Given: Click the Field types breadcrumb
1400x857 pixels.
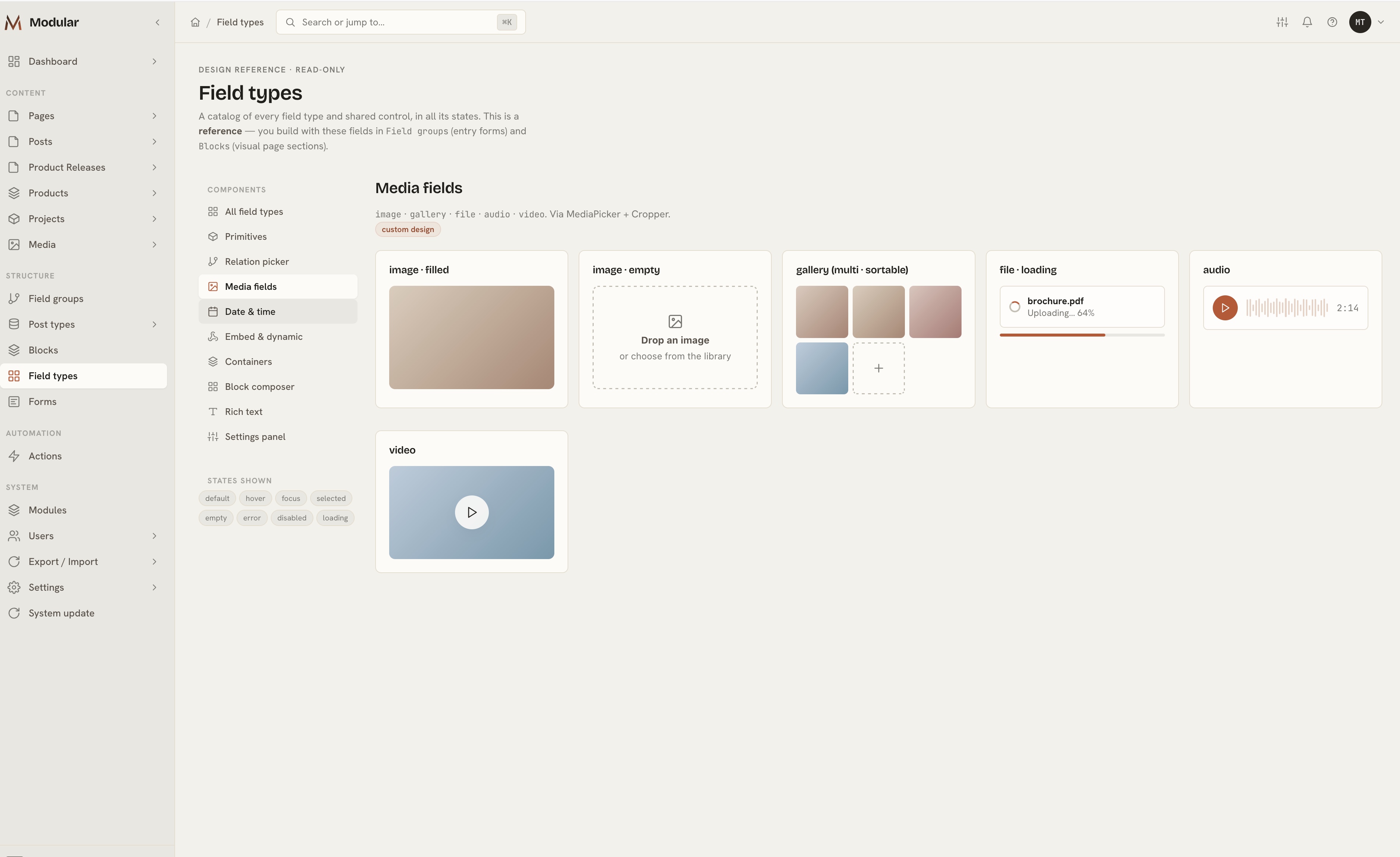Looking at the screenshot, I should click(x=240, y=22).
